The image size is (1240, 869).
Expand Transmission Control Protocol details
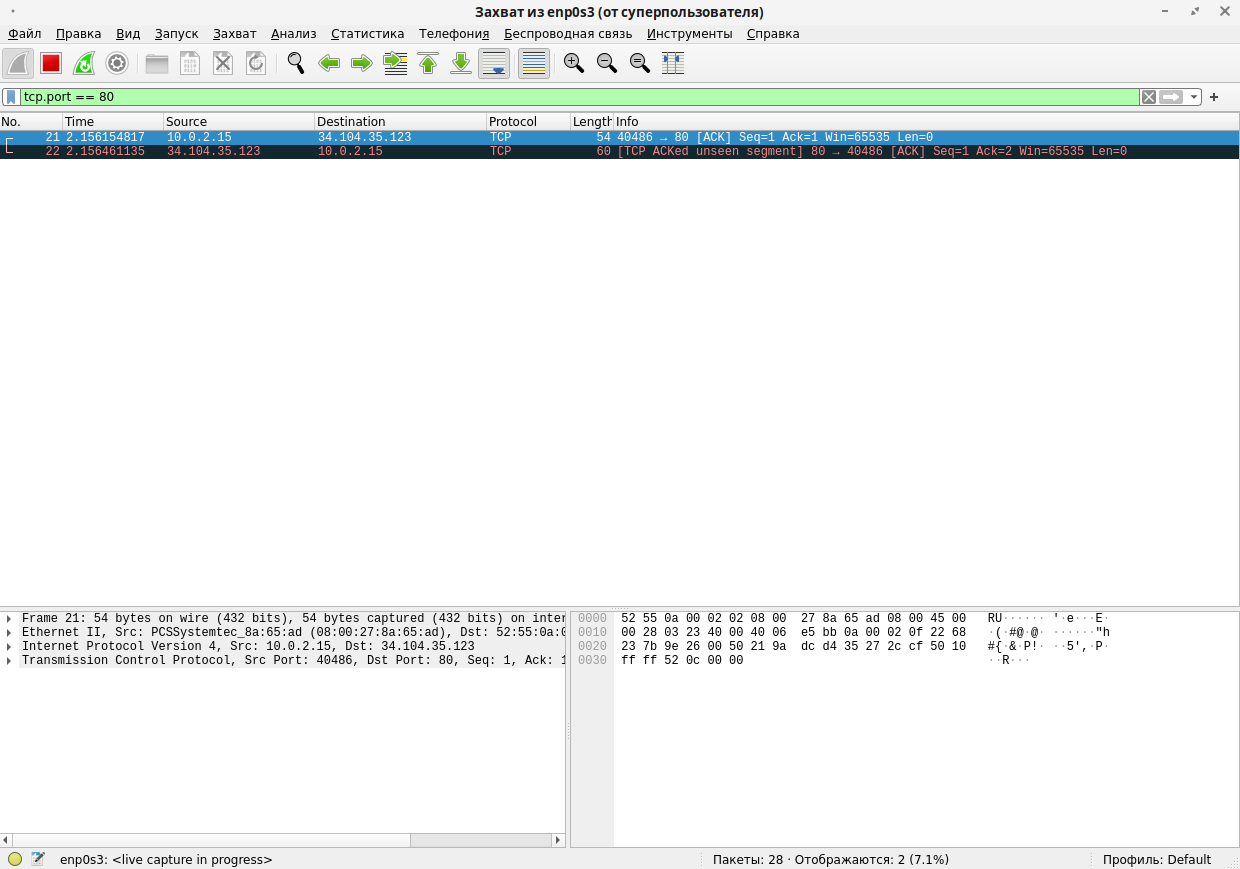[9, 661]
